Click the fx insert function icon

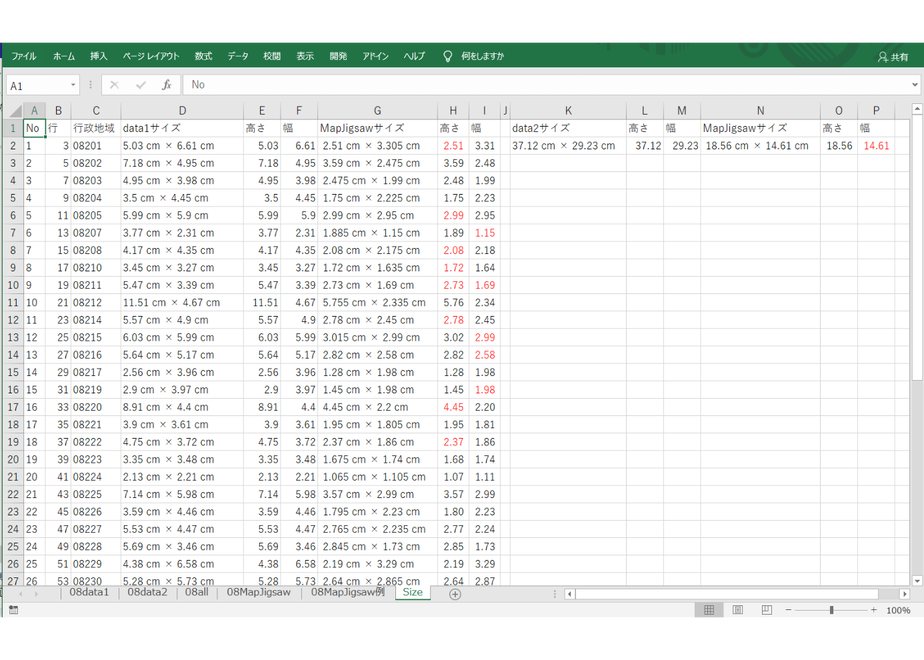167,85
